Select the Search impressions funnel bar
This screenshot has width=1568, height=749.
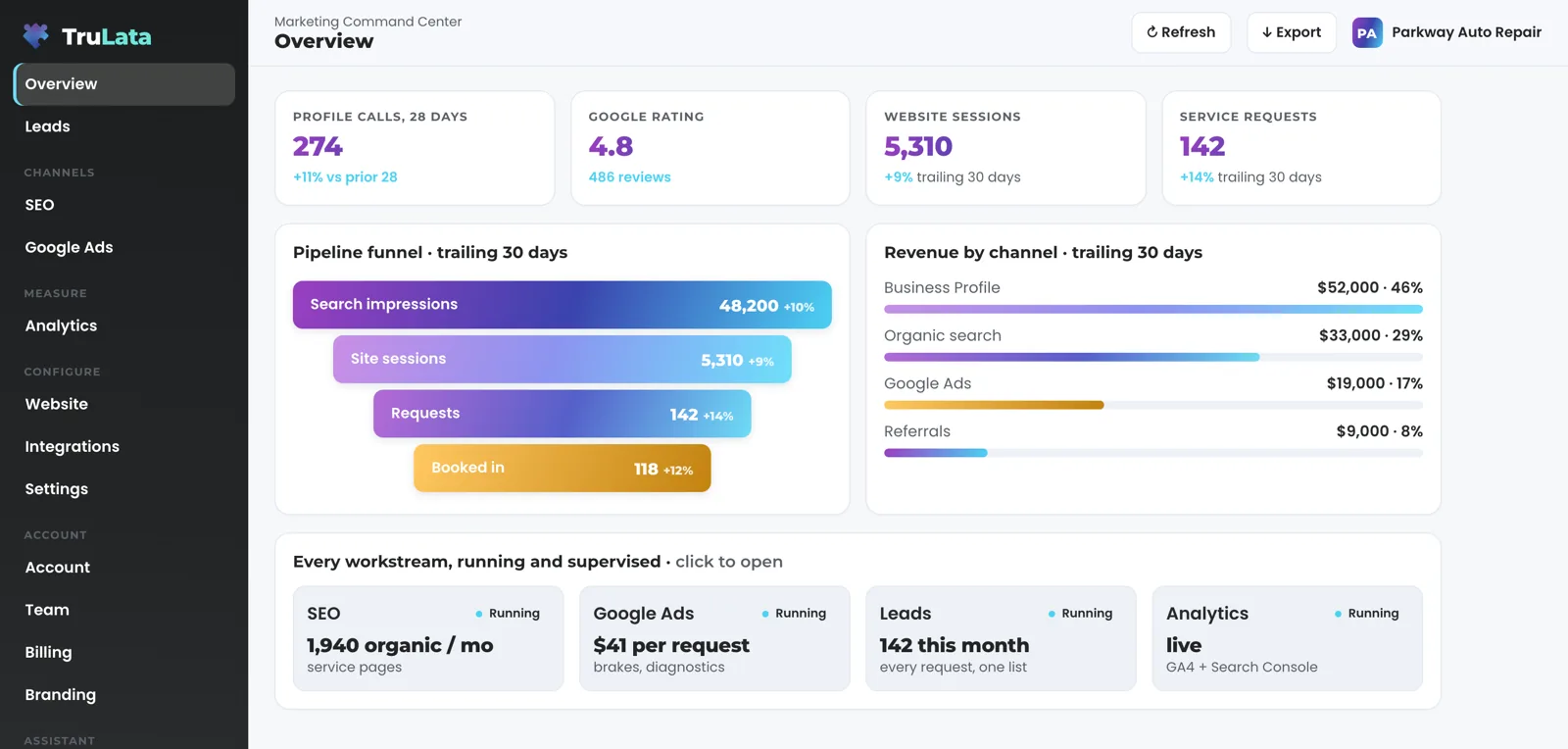(563, 305)
